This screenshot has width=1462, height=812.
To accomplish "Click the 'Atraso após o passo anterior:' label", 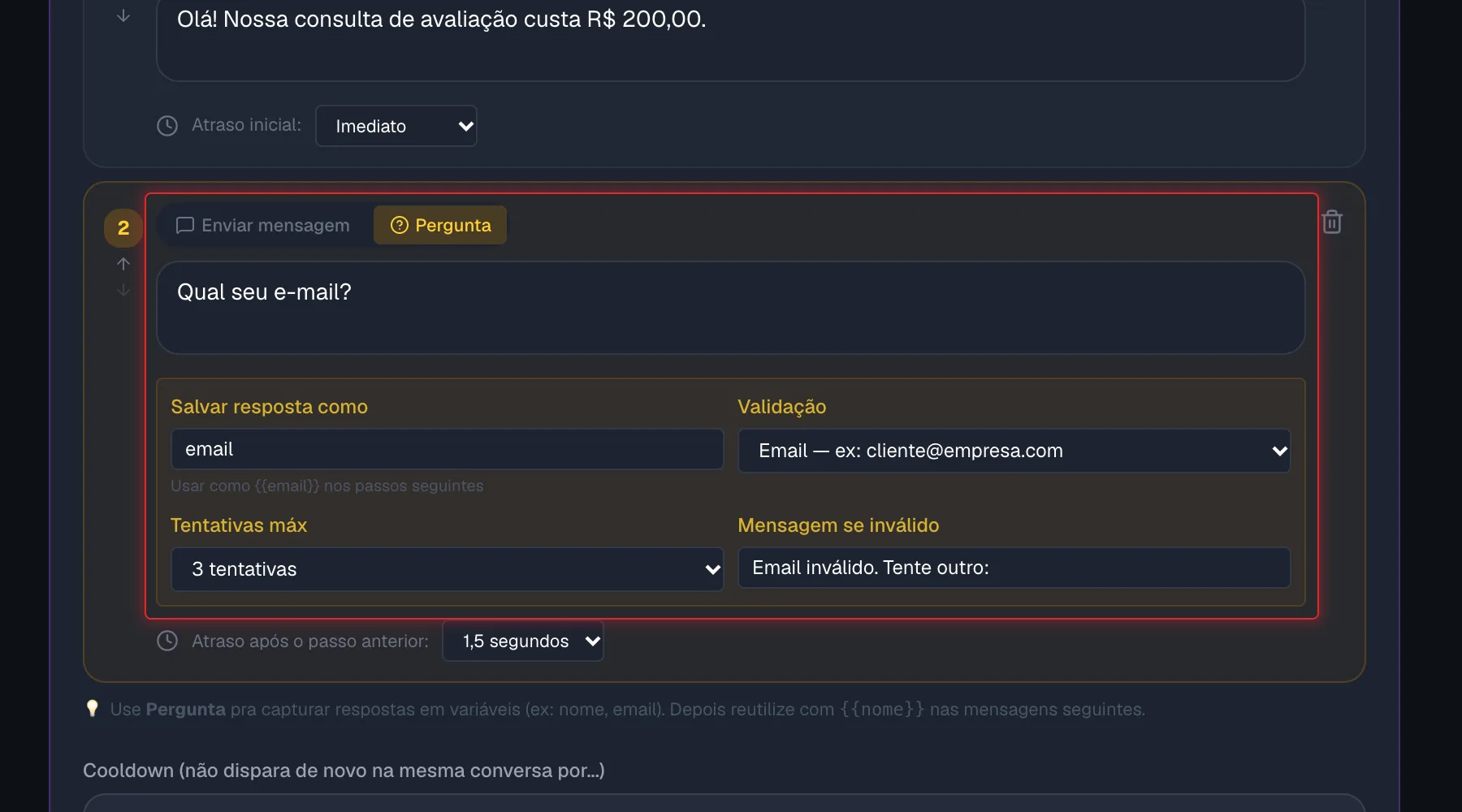I will click(310, 641).
